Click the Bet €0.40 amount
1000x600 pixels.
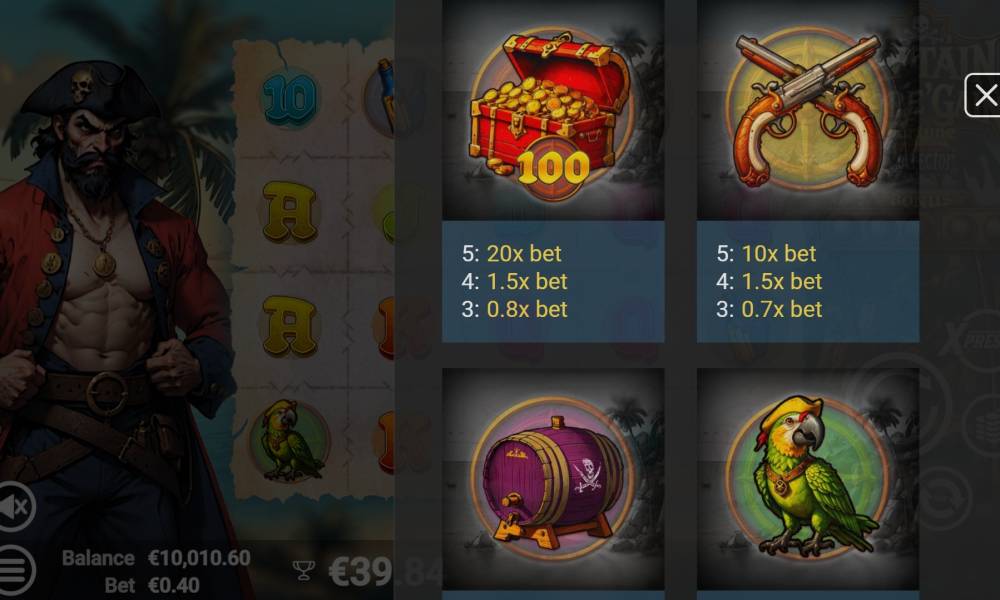tap(152, 585)
